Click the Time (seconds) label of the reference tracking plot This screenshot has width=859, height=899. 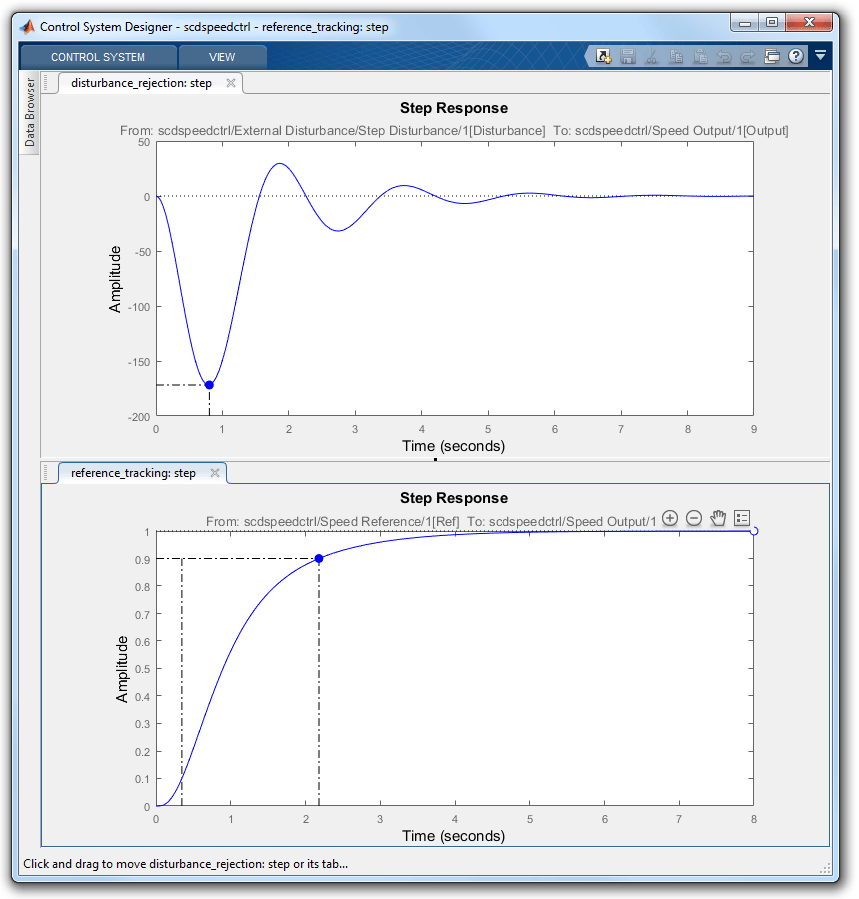pyautogui.click(x=454, y=836)
